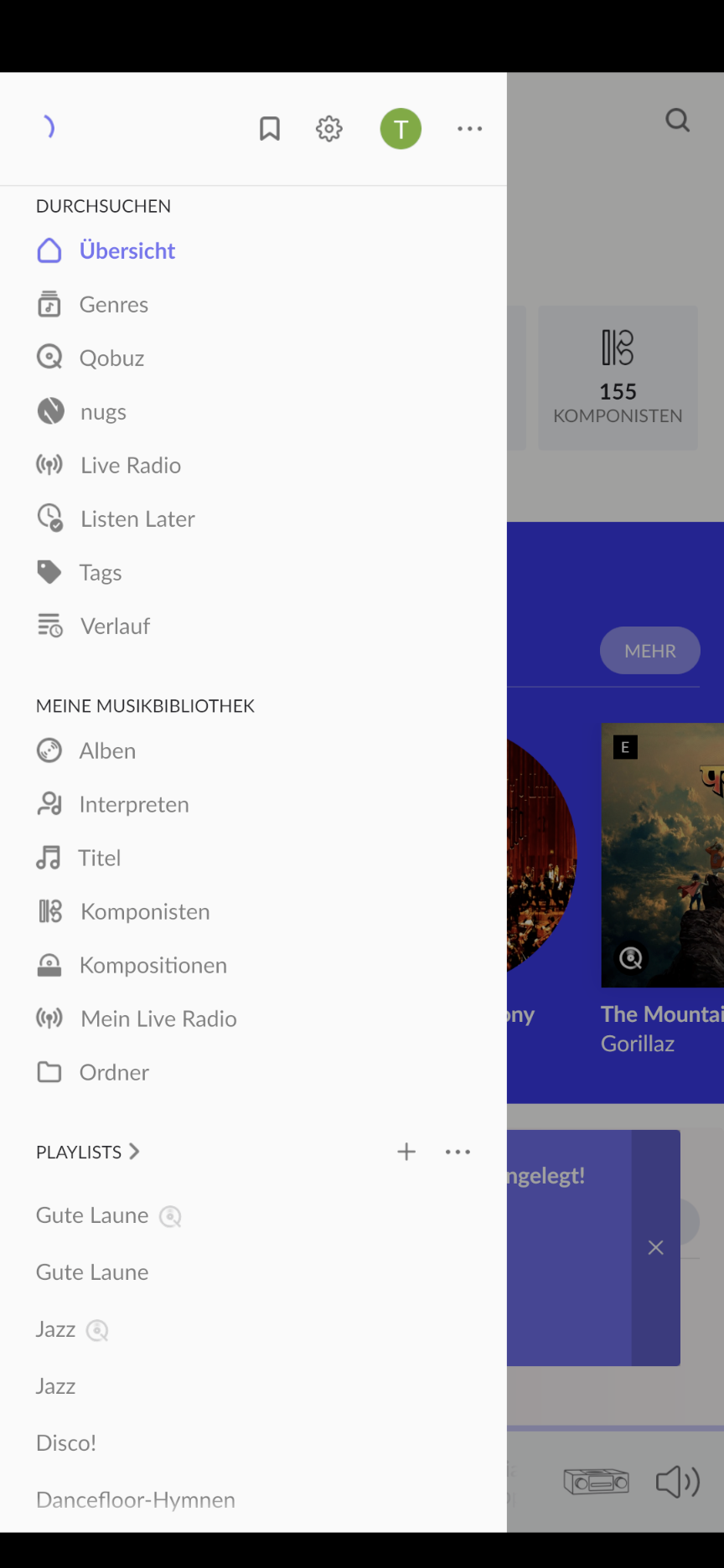The width and height of the screenshot is (724, 1568).
Task: Dismiss the notification with X
Action: click(x=656, y=1248)
